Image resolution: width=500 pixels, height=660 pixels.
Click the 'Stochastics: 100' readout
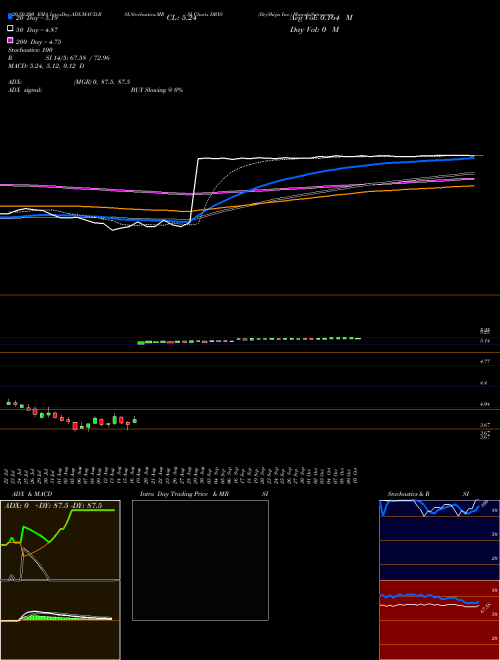tap(30, 50)
